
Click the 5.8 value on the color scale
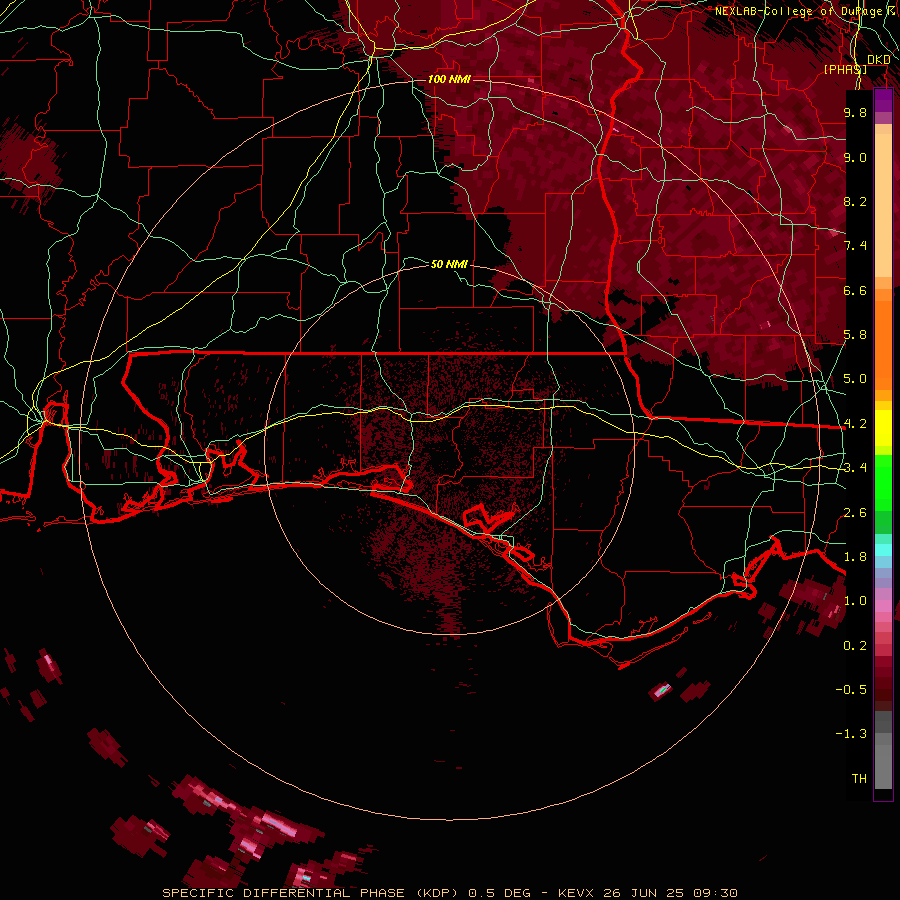pyautogui.click(x=855, y=335)
